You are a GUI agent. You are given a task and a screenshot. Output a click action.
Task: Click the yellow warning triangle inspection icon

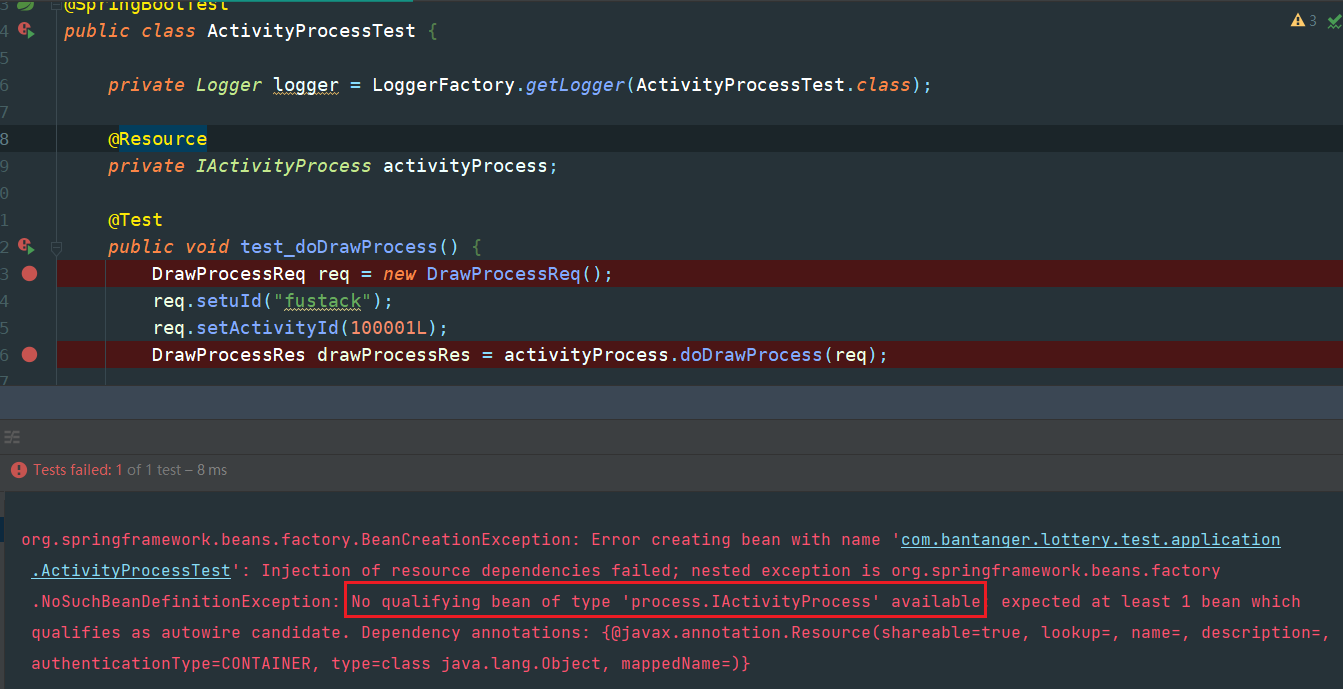click(1297, 20)
